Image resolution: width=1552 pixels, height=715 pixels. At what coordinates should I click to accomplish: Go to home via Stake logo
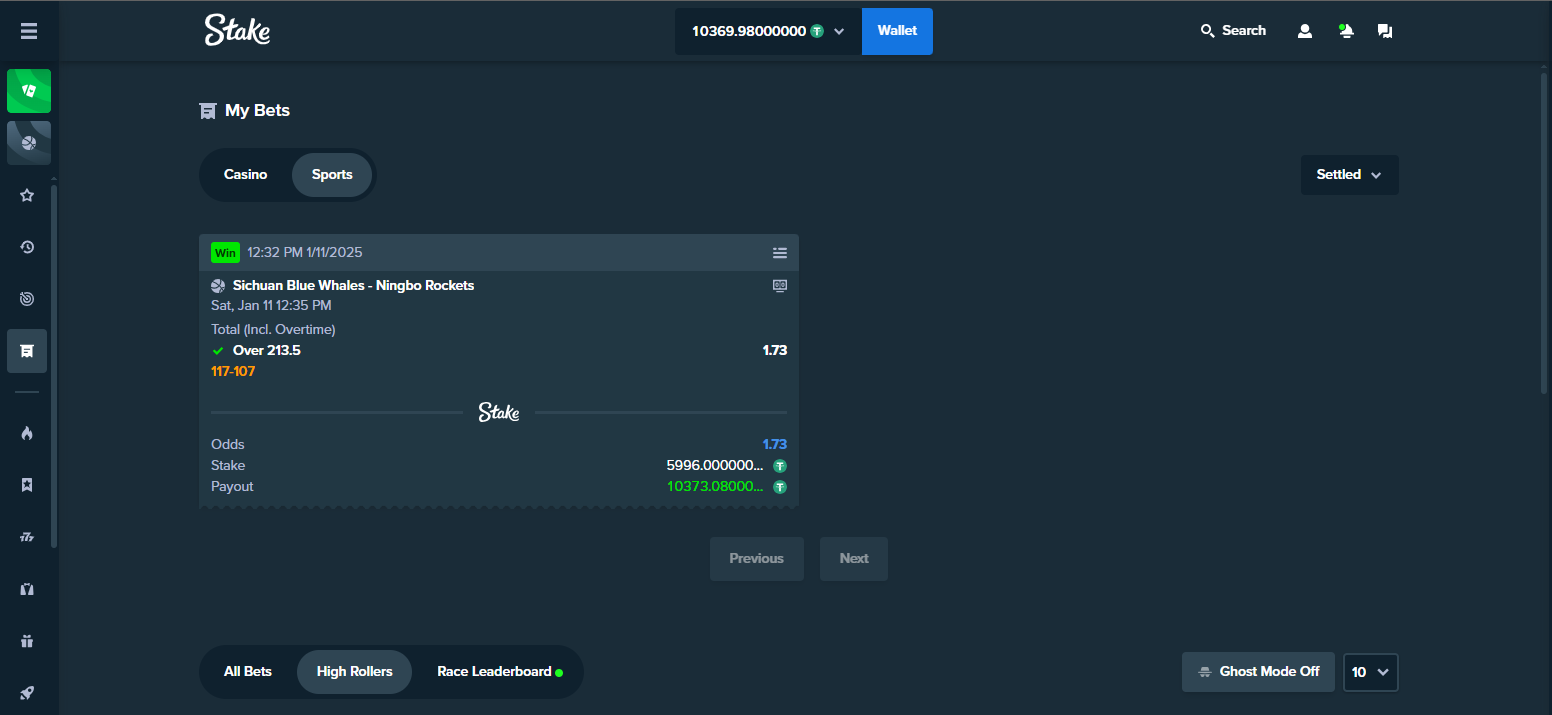tap(237, 30)
